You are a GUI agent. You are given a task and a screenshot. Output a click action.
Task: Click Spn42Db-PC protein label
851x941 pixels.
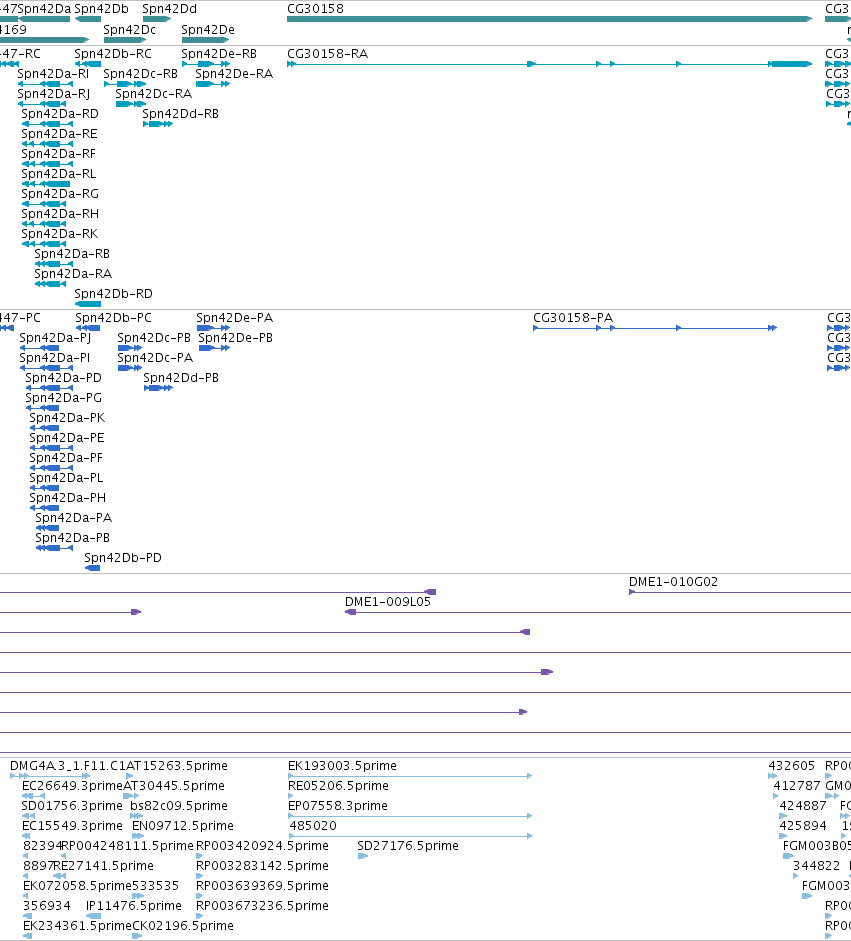pyautogui.click(x=113, y=318)
